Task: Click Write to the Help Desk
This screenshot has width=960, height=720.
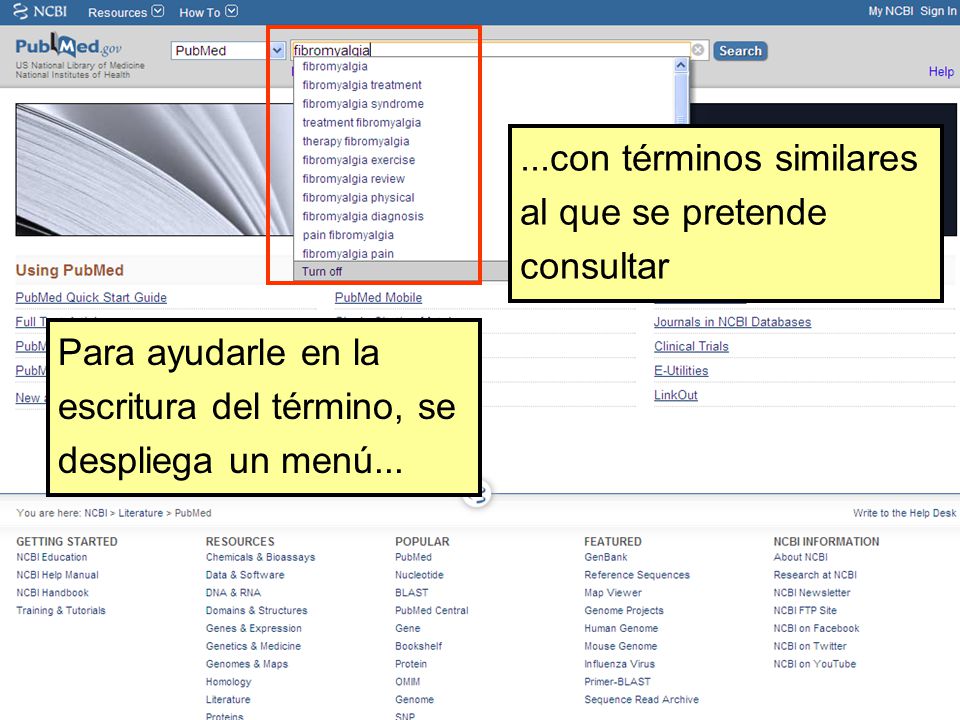Action: [904, 513]
